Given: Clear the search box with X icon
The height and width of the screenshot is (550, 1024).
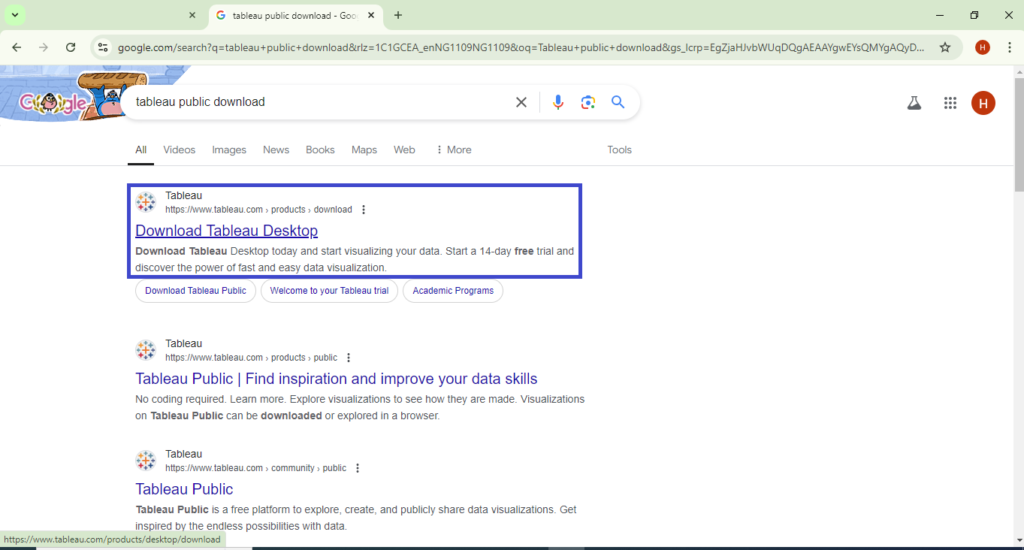Looking at the screenshot, I should pos(521,102).
